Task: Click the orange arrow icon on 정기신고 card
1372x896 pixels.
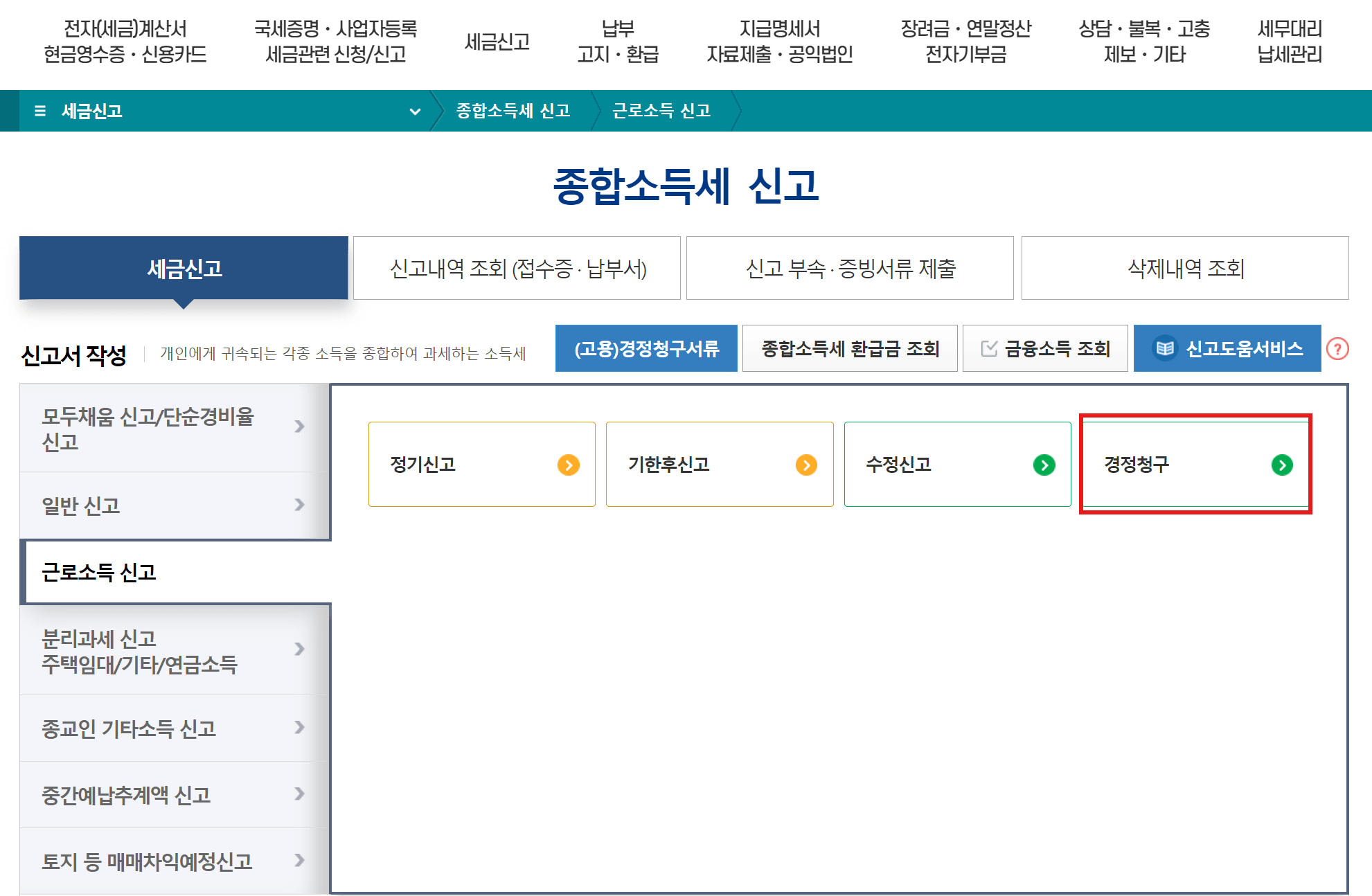Action: 570,465
